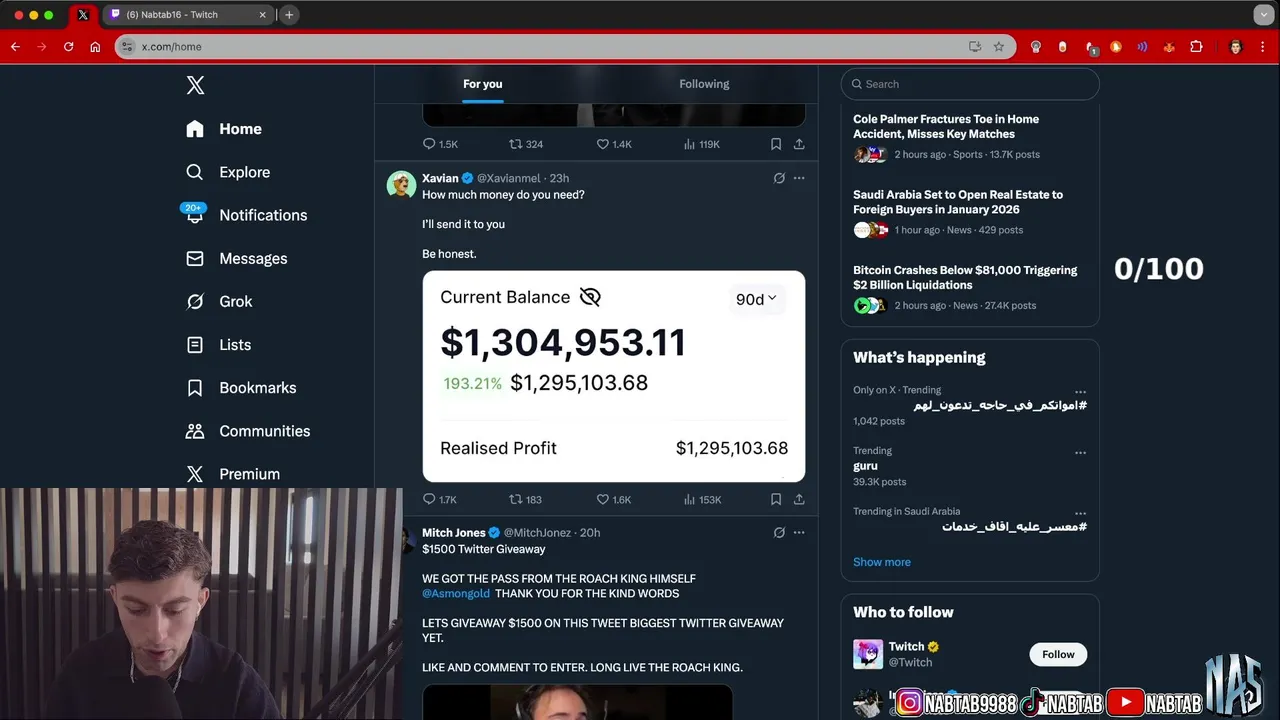This screenshot has width=1280, height=720.
Task: Switch to the Nabtab16 - Twitch browser tab
Action: 186,15
